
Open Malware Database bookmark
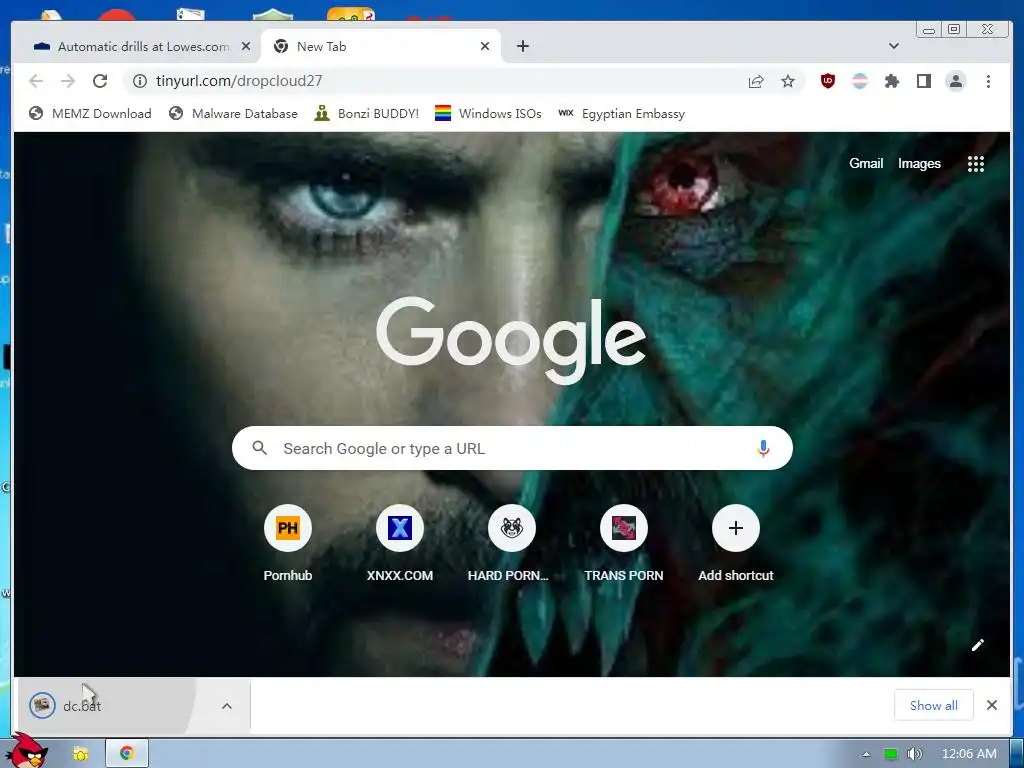[x=232, y=114]
